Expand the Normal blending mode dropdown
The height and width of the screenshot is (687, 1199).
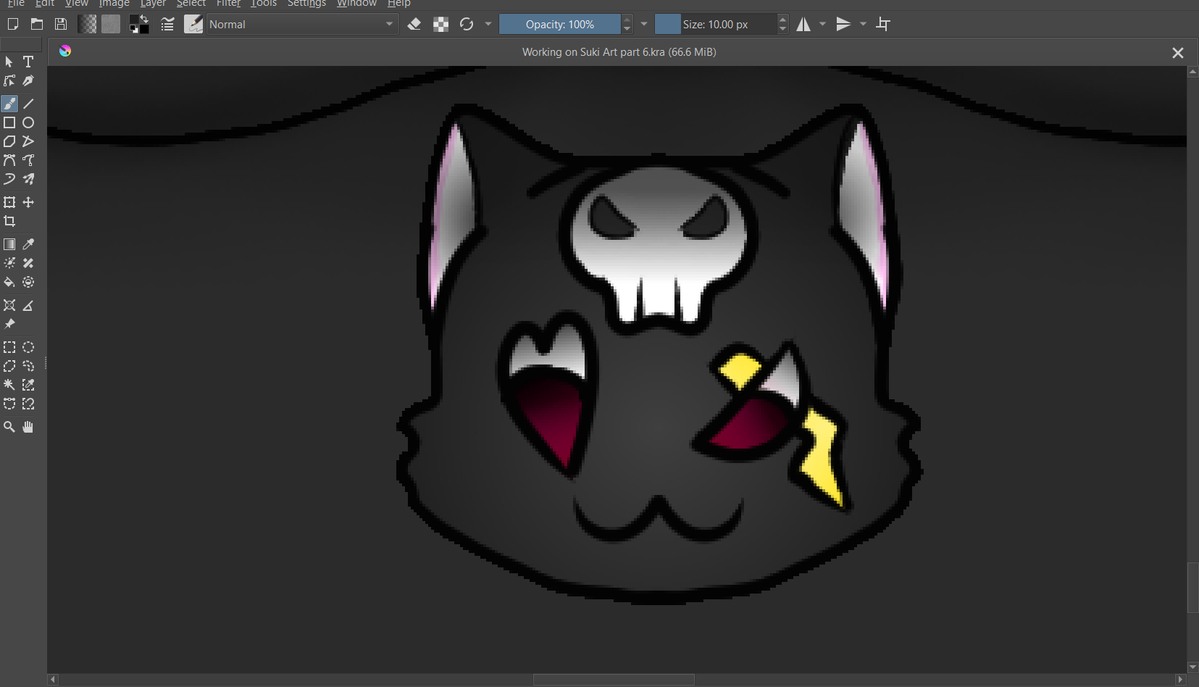coord(302,24)
